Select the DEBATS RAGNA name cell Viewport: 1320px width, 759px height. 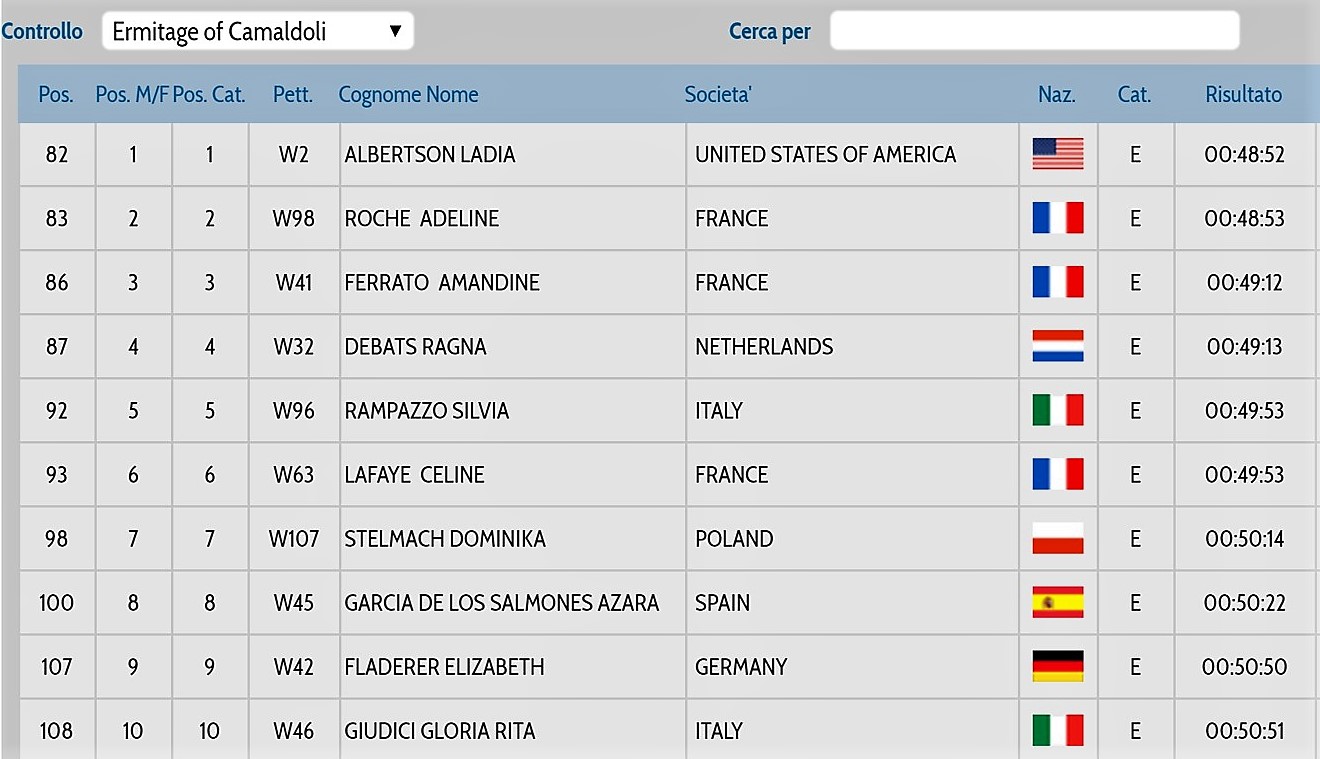[x=513, y=347]
